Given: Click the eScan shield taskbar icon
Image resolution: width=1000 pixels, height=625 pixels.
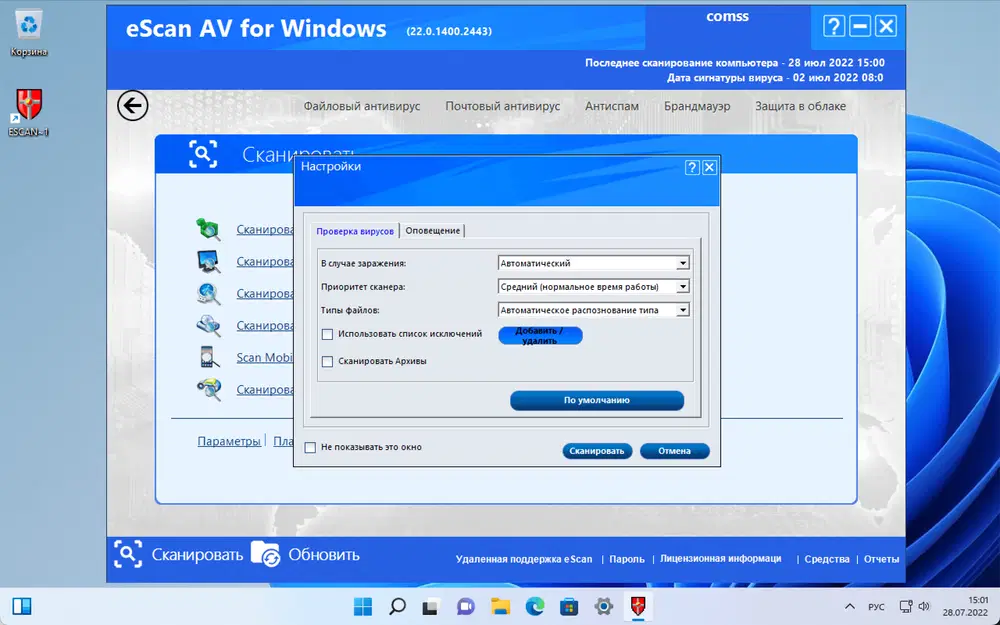Looking at the screenshot, I should tap(638, 607).
